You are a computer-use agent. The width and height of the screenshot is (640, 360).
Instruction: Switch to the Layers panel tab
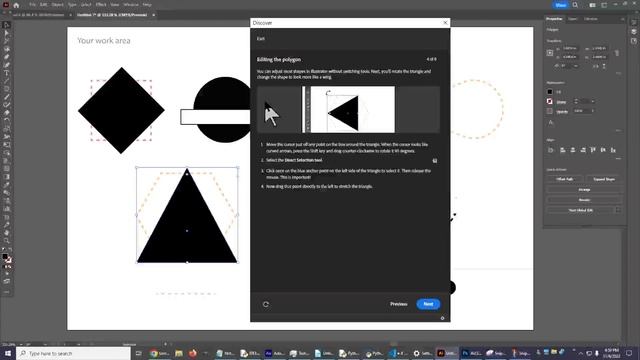573,19
